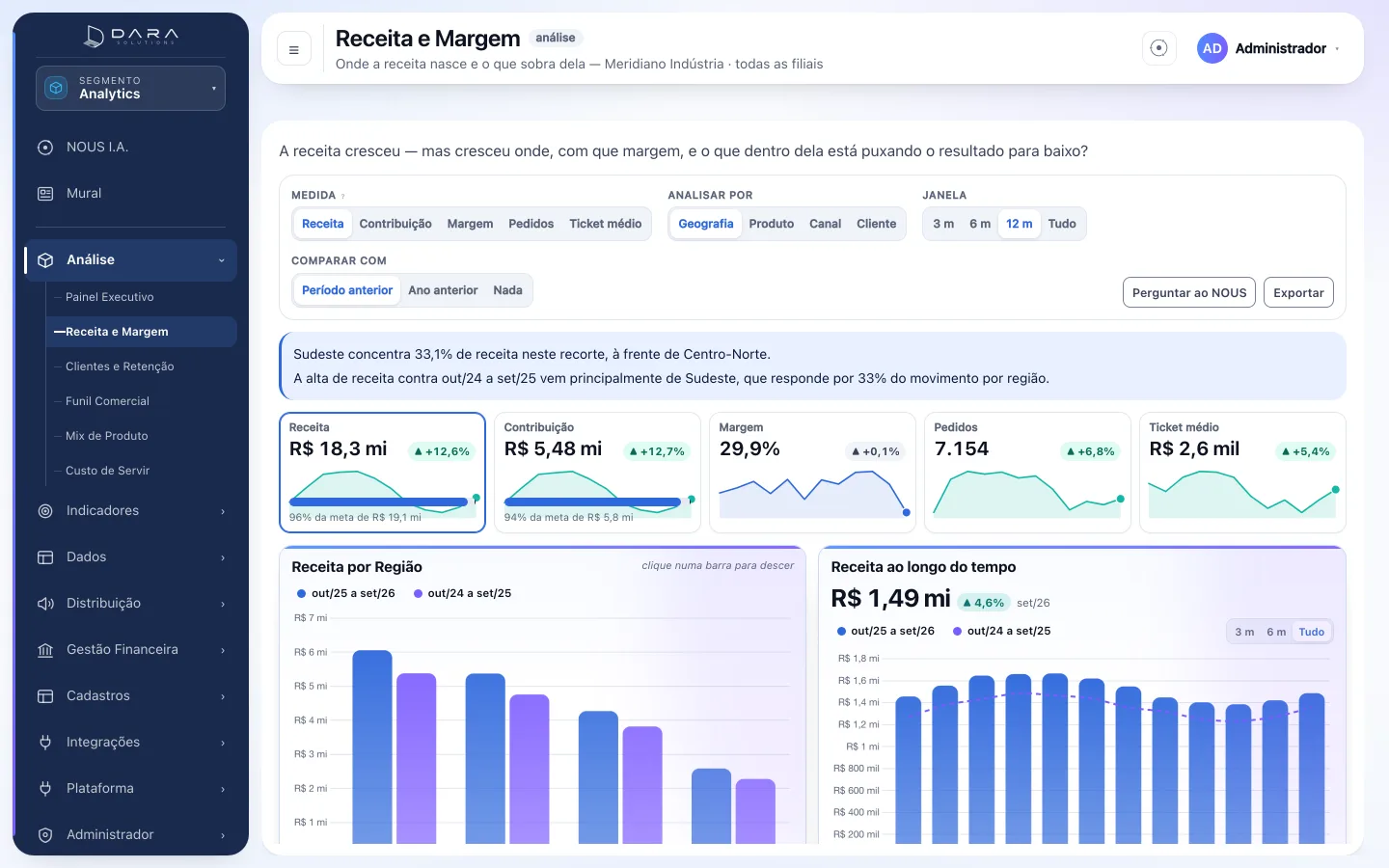The height and width of the screenshot is (868, 1389).
Task: Collapse the Análise section chevron
Action: (x=222, y=260)
